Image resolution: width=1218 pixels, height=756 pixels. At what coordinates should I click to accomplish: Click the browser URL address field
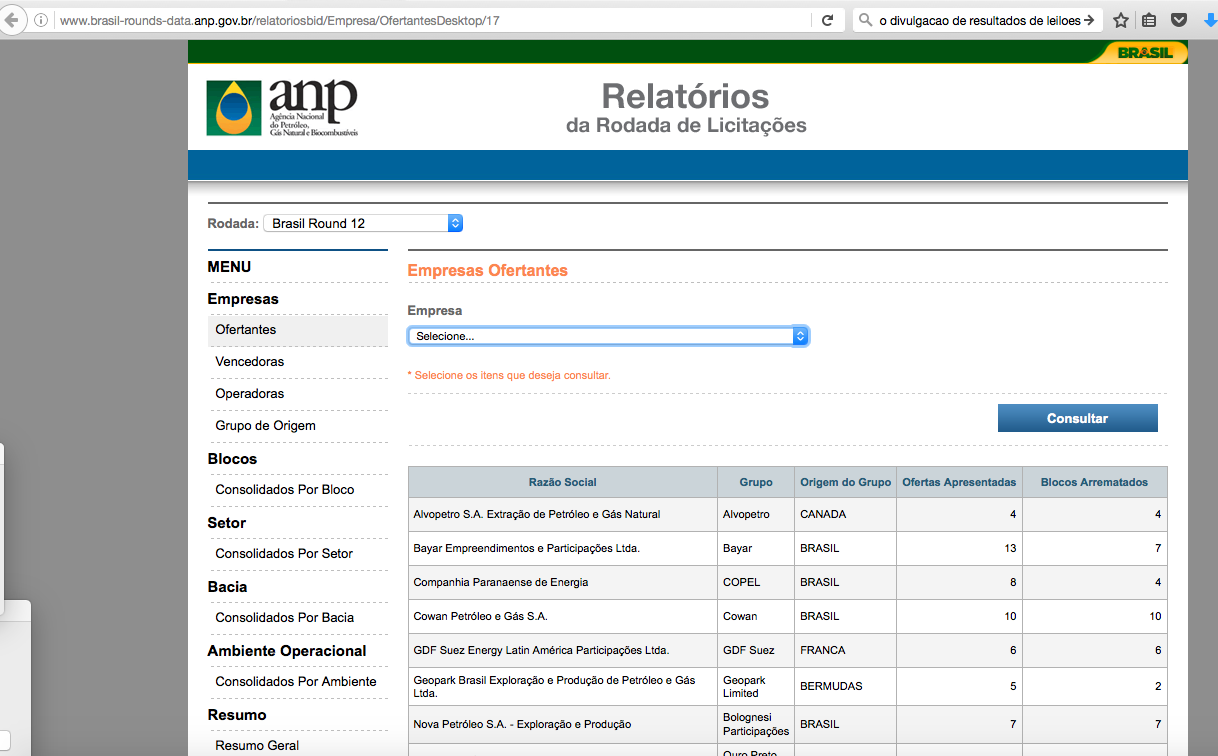coord(434,20)
